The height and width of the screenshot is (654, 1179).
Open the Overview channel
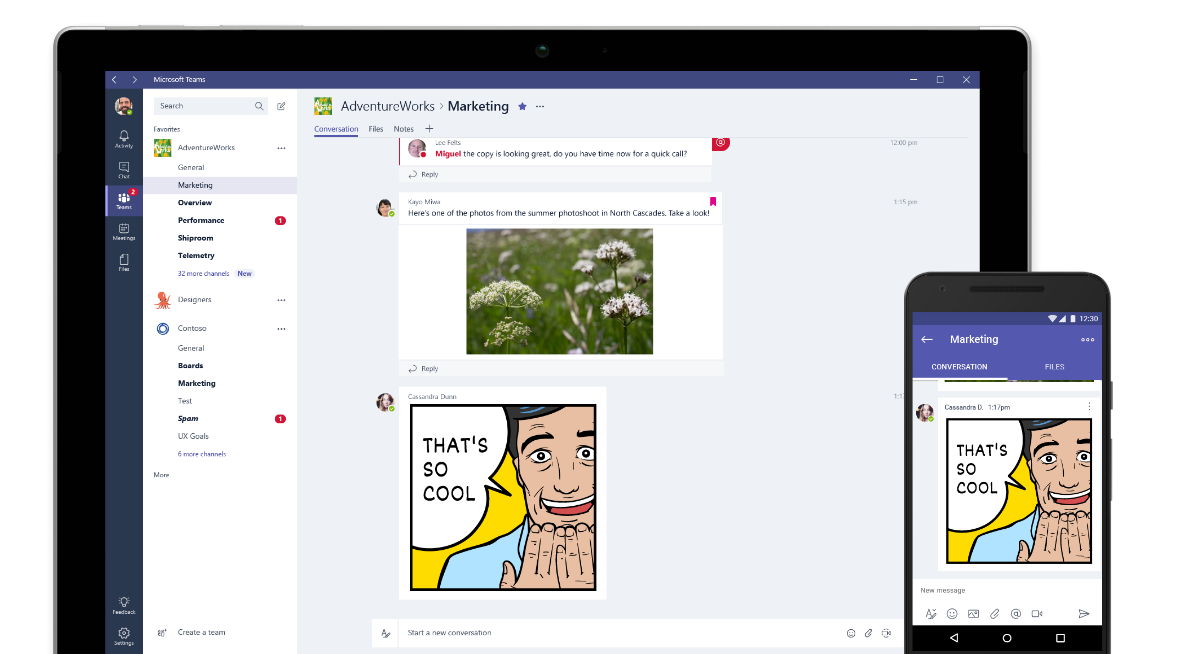pyautogui.click(x=195, y=203)
